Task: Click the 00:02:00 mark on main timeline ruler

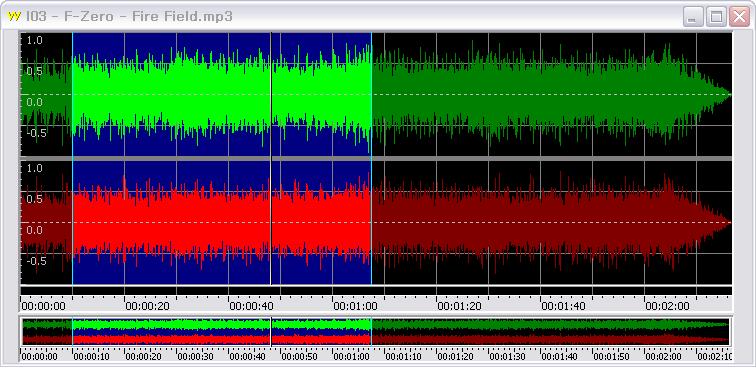Action: point(664,306)
